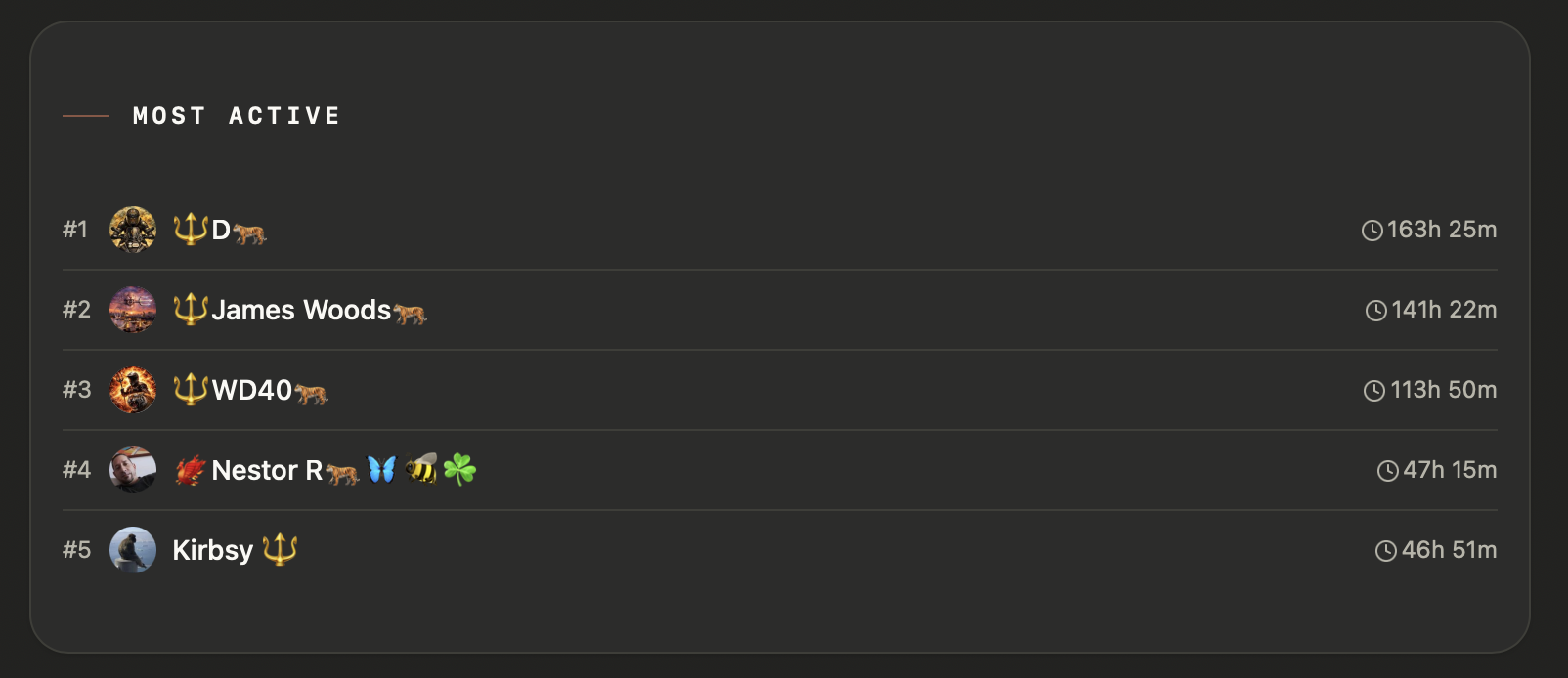The width and height of the screenshot is (1568, 678).
Task: Click the clock icon beside 47h 15m
Action: [1388, 471]
